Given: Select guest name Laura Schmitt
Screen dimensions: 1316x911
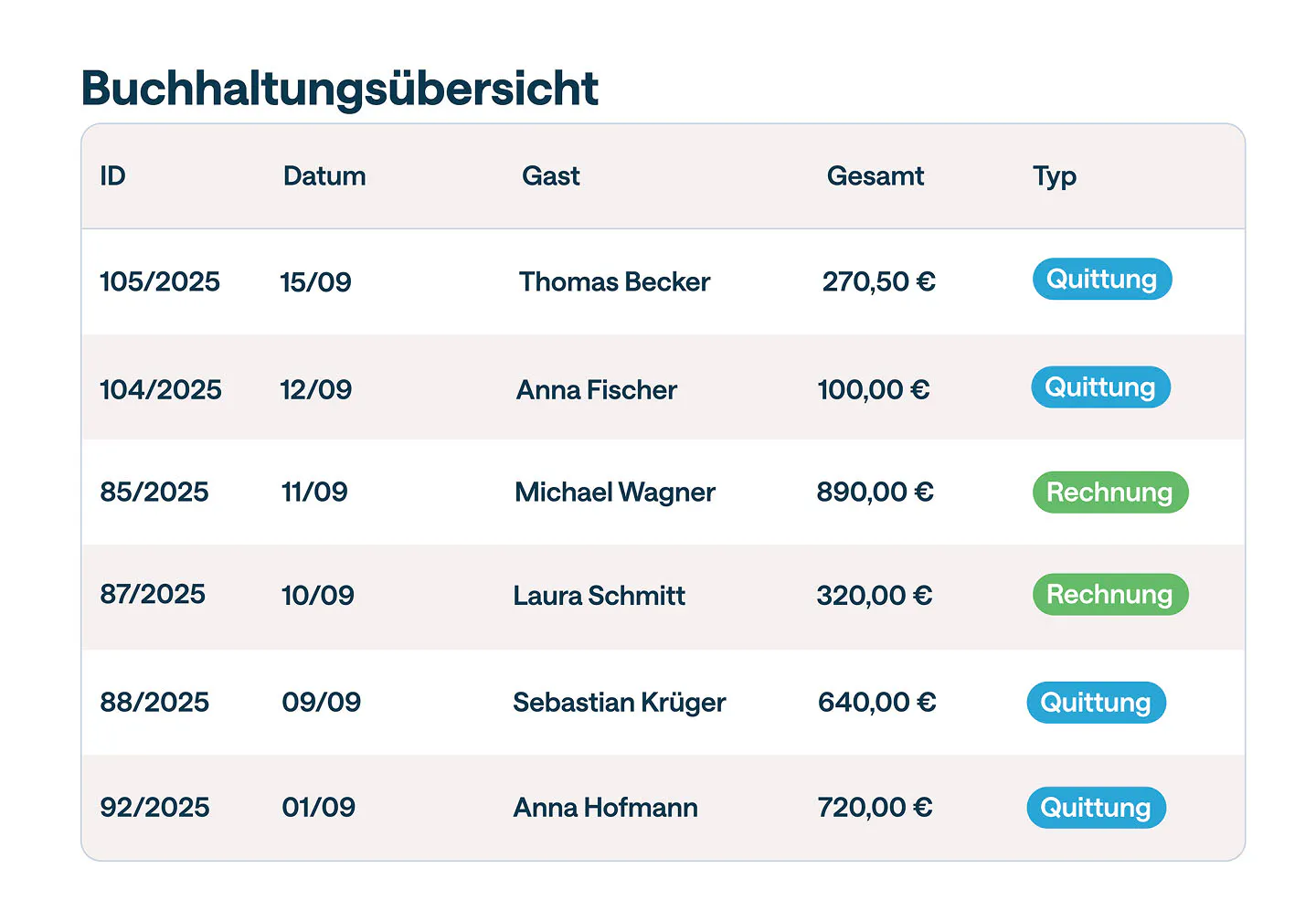Looking at the screenshot, I should [x=599, y=596].
